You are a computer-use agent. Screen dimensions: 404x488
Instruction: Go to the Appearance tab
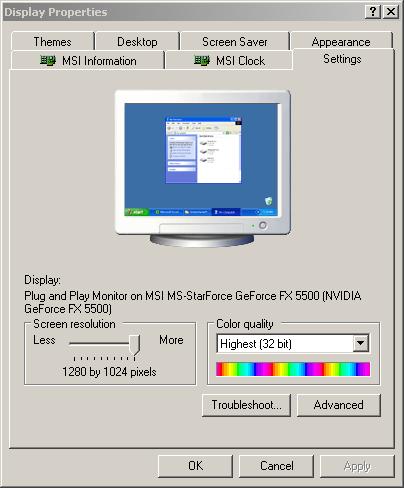[341, 42]
